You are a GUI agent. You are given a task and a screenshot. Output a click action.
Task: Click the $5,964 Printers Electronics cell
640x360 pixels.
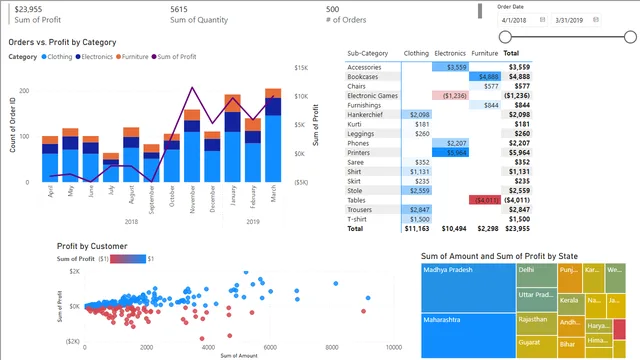pos(450,153)
